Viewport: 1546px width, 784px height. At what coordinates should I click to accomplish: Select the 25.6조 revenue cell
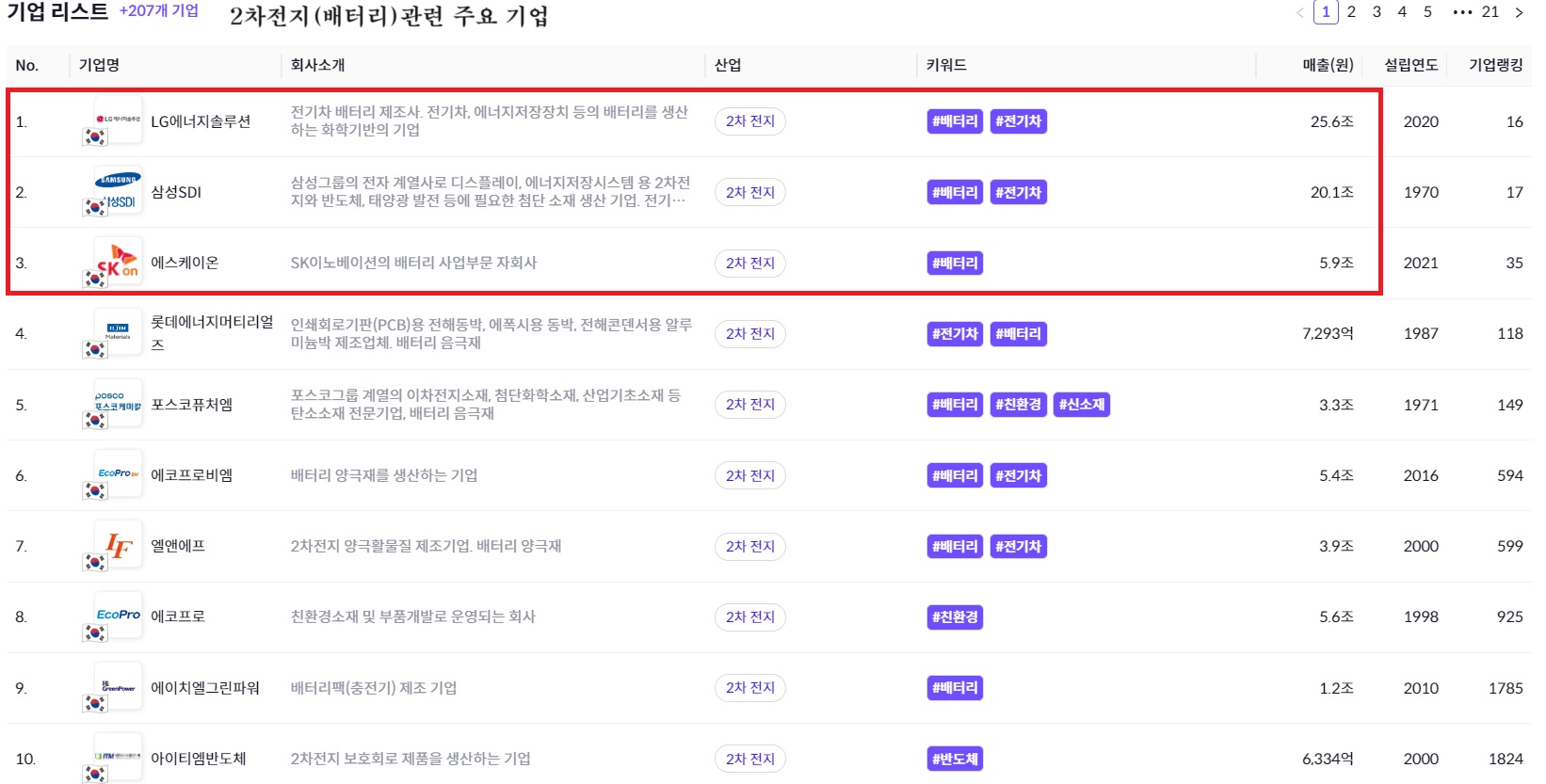tap(1332, 121)
